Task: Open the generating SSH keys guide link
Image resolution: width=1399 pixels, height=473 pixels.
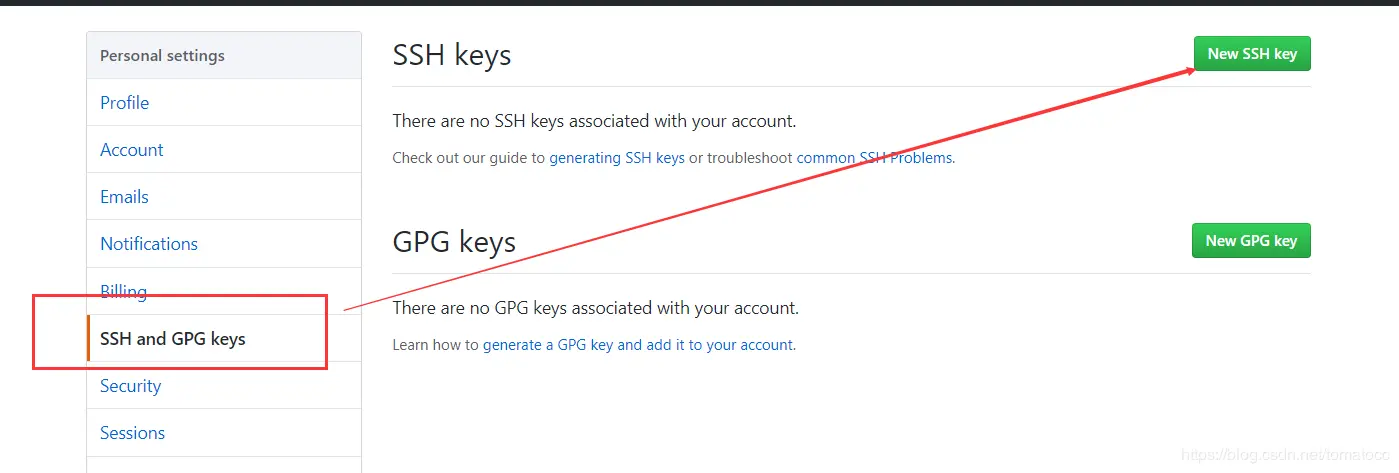Action: coord(617,158)
